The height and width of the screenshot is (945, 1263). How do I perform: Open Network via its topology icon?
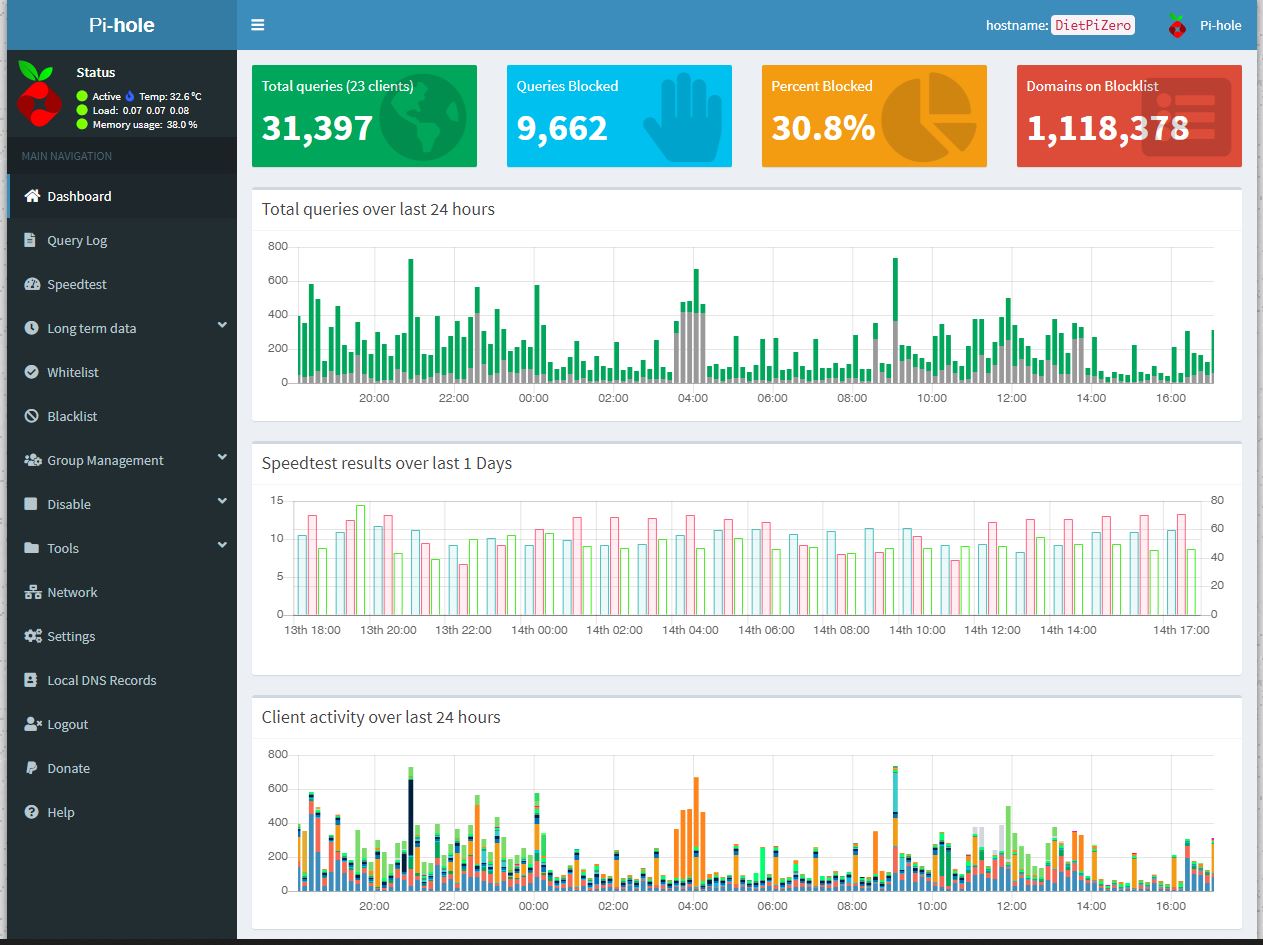(32, 592)
